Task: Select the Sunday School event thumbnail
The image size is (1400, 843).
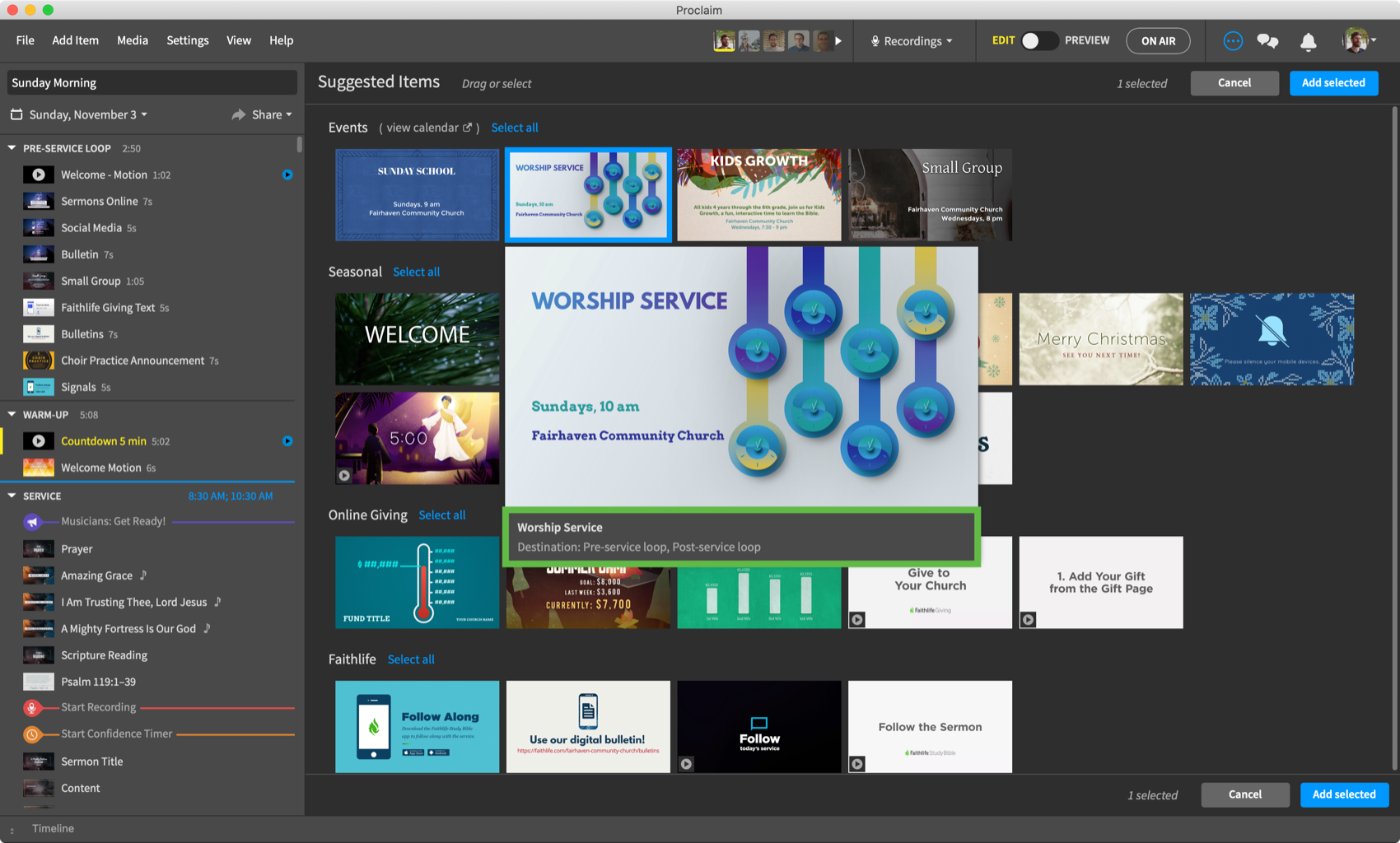Action: coord(417,195)
